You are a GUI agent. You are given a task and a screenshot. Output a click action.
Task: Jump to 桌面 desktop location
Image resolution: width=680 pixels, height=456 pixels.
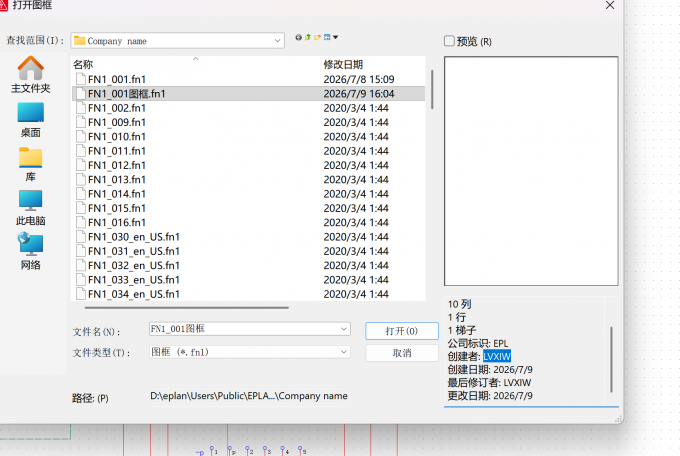(30, 120)
